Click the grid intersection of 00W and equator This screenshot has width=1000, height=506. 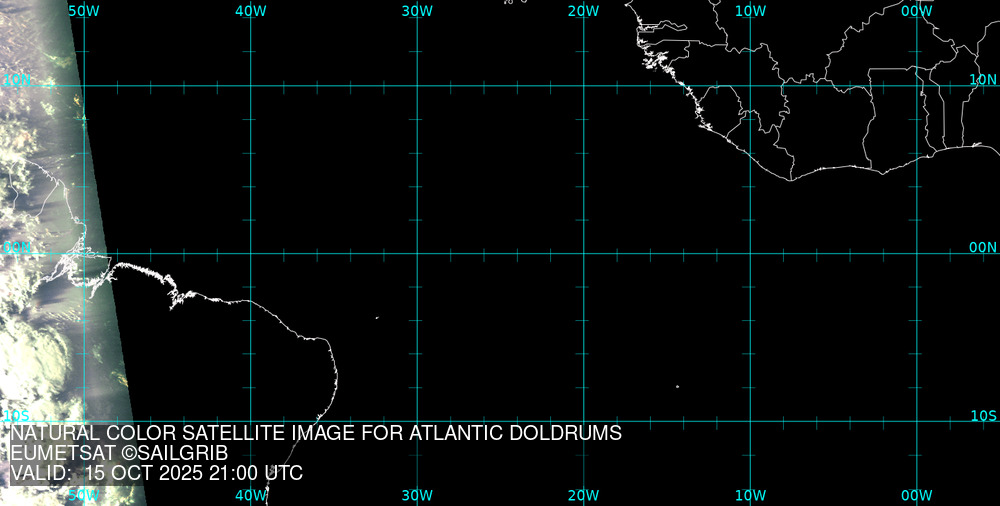(x=917, y=253)
